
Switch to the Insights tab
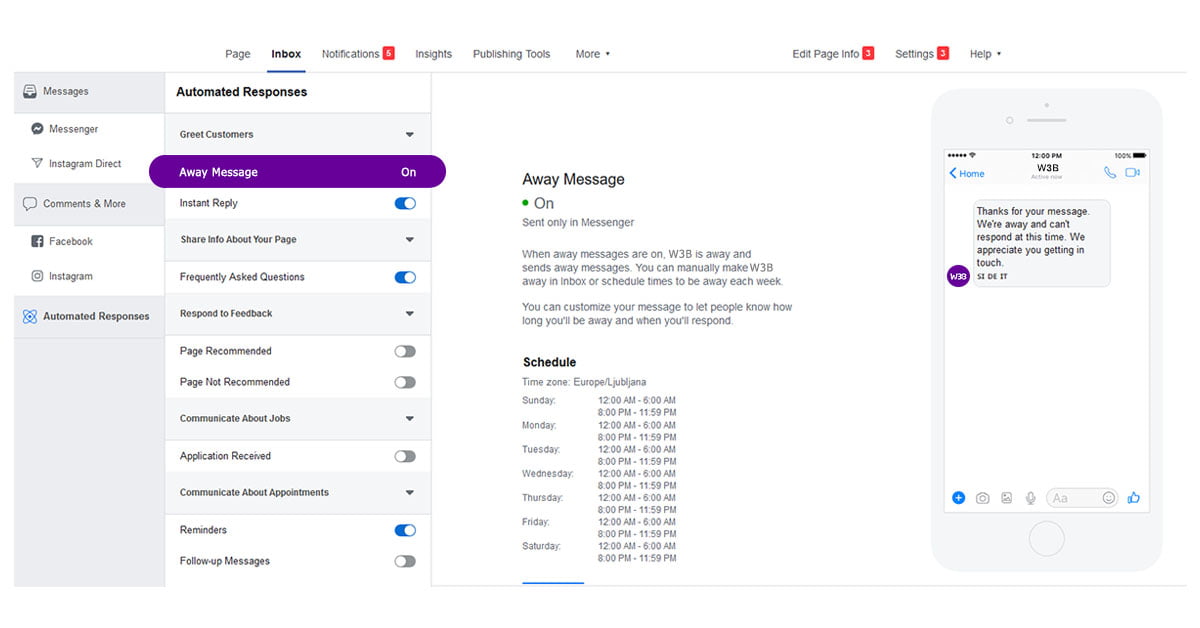(433, 54)
